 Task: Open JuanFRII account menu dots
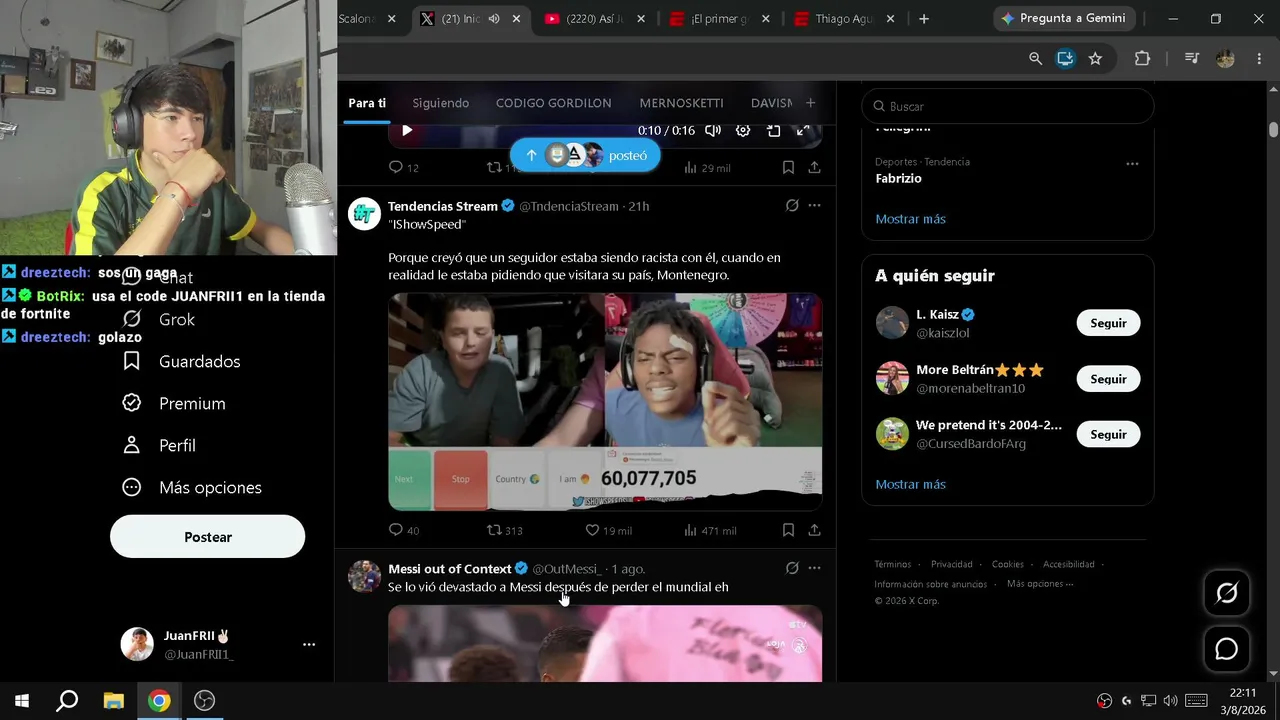(309, 645)
